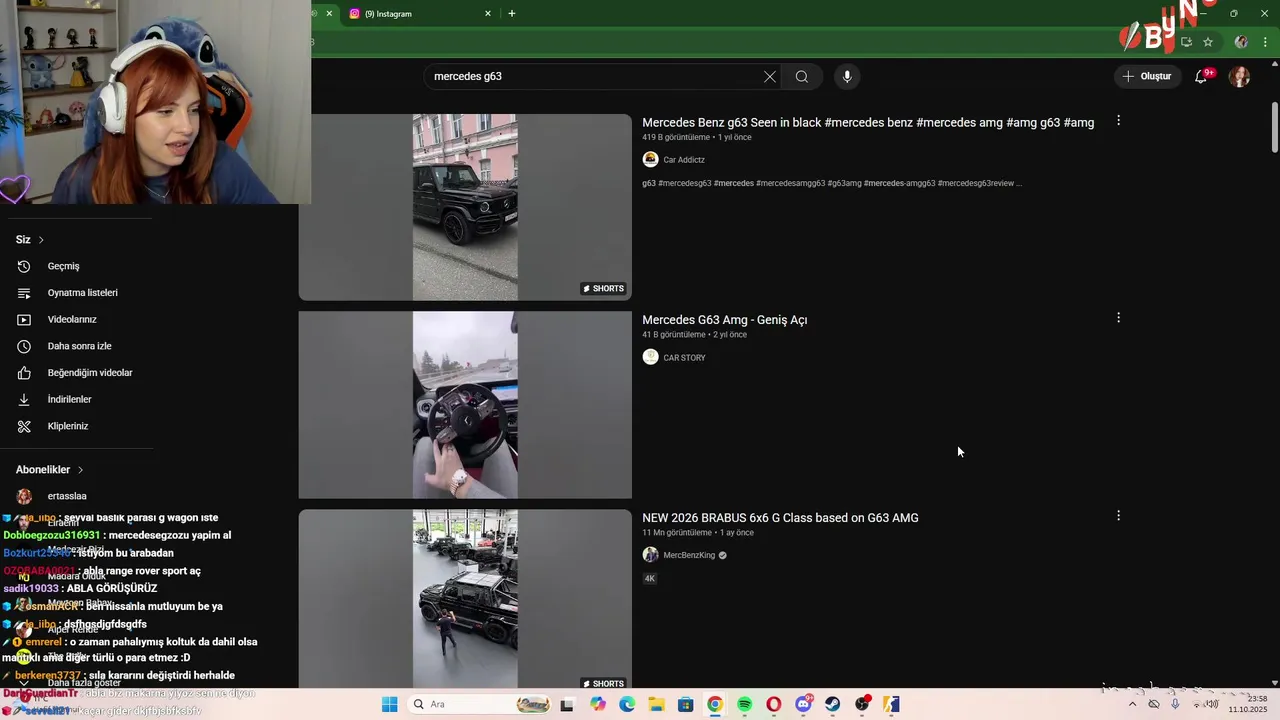
Task: Clear the search box with the X icon
Action: (769, 77)
